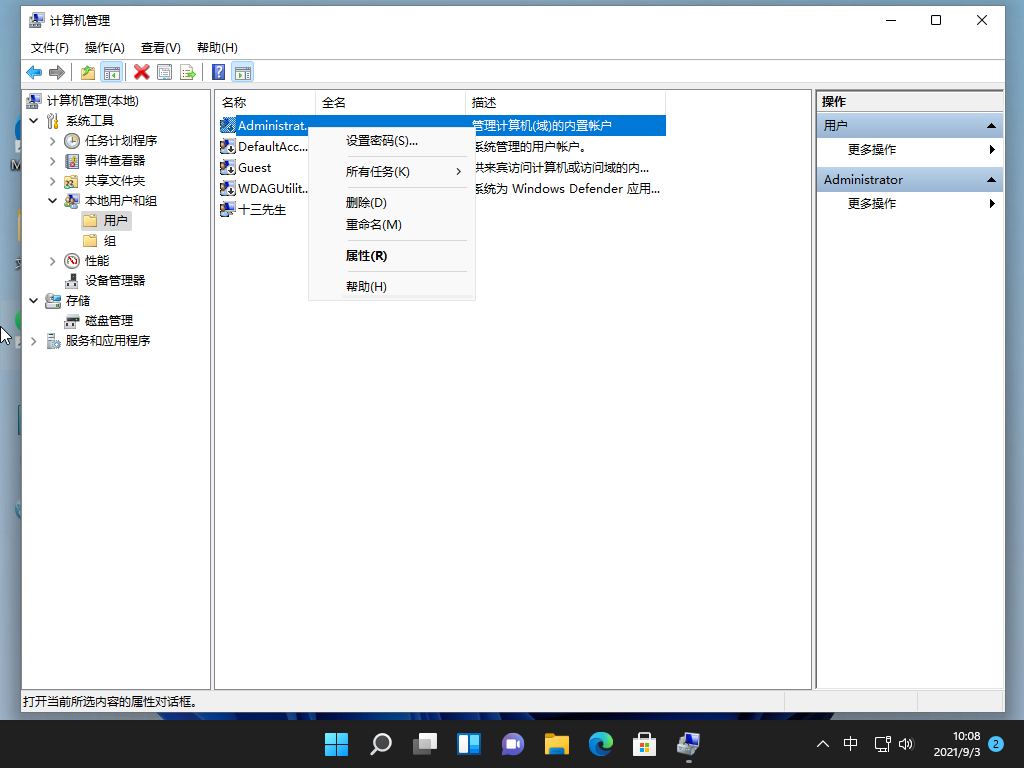
Task: Toggle the show/hide action pane button
Action: click(242, 72)
